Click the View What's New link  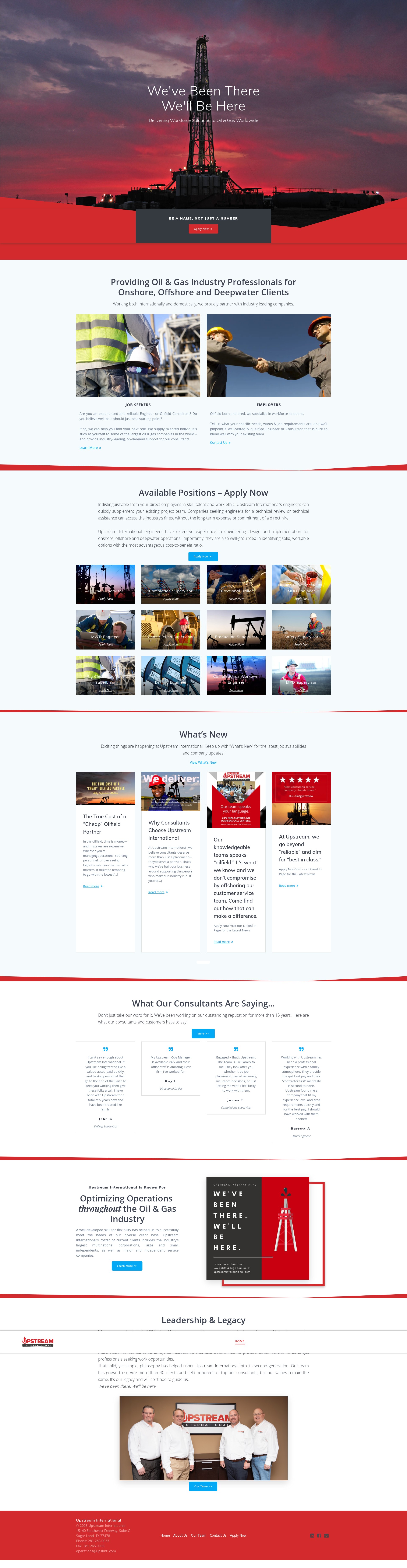[x=203, y=762]
